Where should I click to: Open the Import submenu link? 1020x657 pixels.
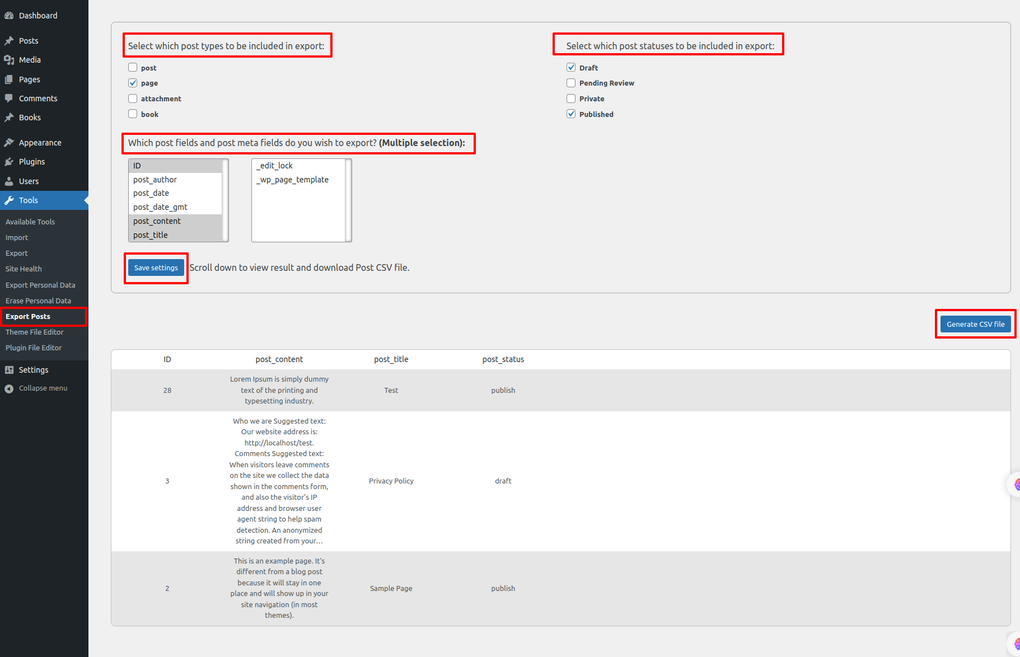(17, 237)
